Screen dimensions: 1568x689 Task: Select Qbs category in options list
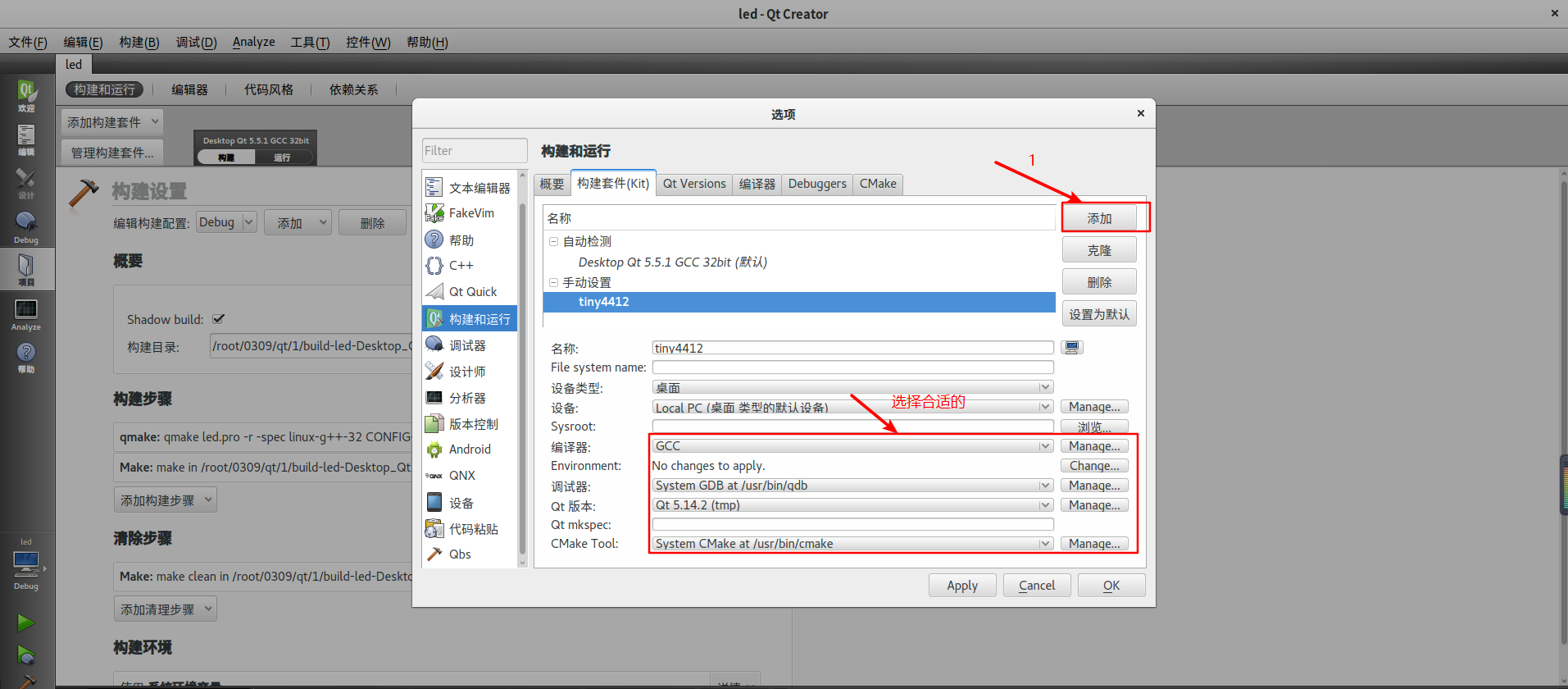tap(469, 554)
